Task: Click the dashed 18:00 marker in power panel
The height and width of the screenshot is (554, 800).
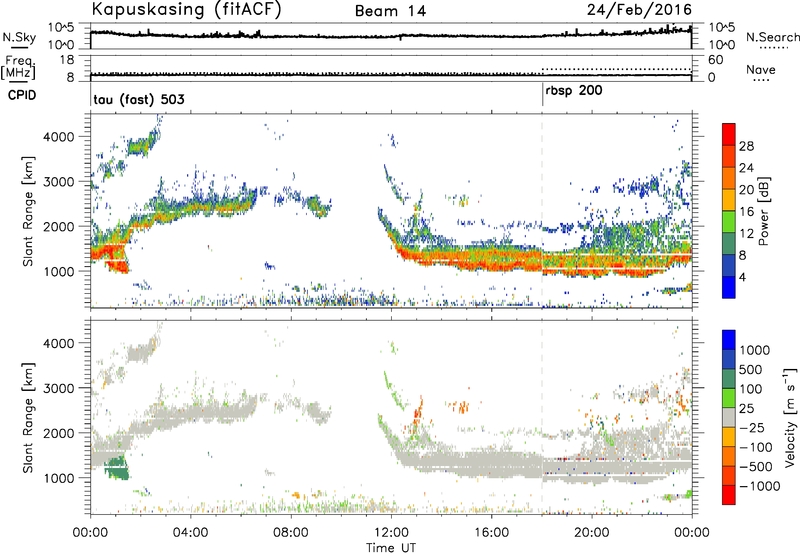Action: (542, 211)
